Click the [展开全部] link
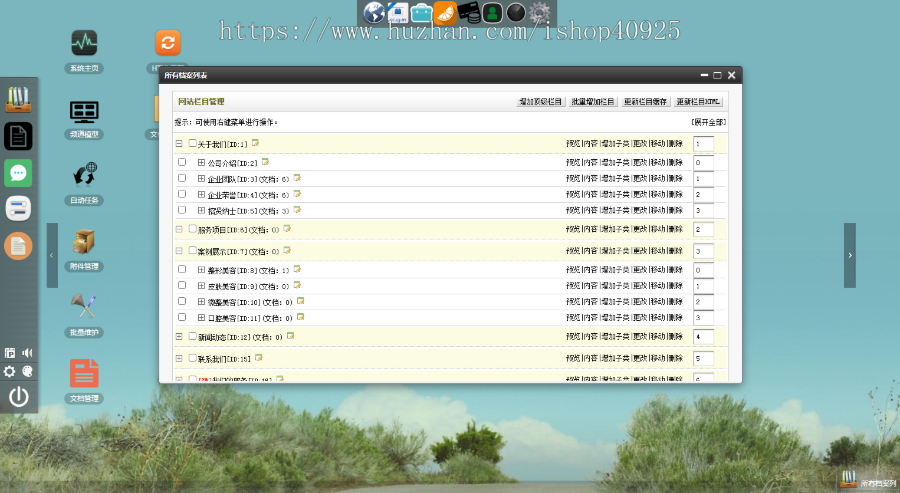The width and height of the screenshot is (900, 493). 709,122
